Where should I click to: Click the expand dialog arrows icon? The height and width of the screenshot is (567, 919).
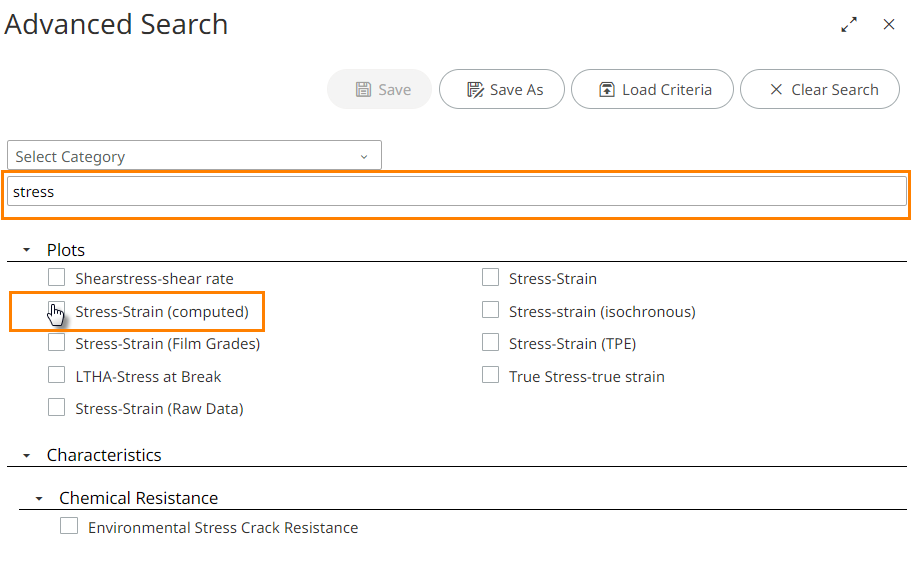coord(849,25)
